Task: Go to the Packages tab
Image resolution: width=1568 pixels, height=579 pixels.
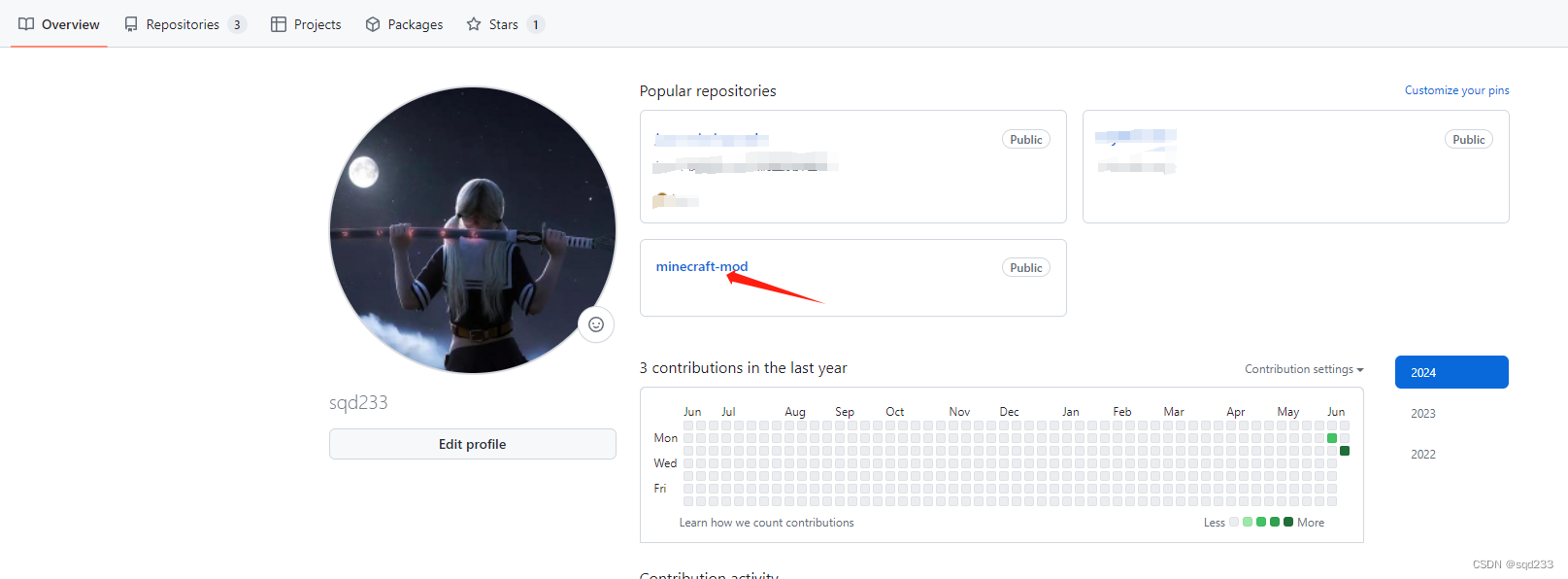Action: (x=404, y=24)
